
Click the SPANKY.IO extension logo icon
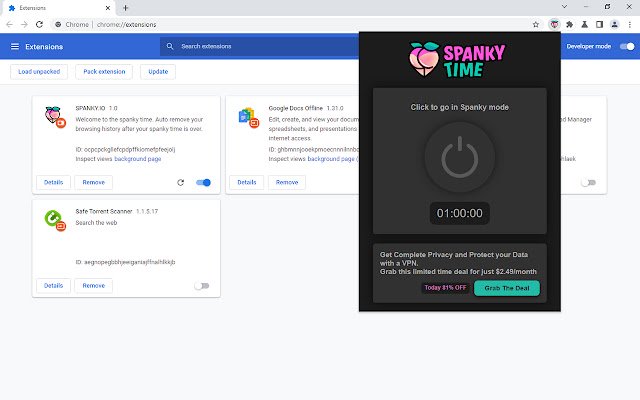click(54, 116)
